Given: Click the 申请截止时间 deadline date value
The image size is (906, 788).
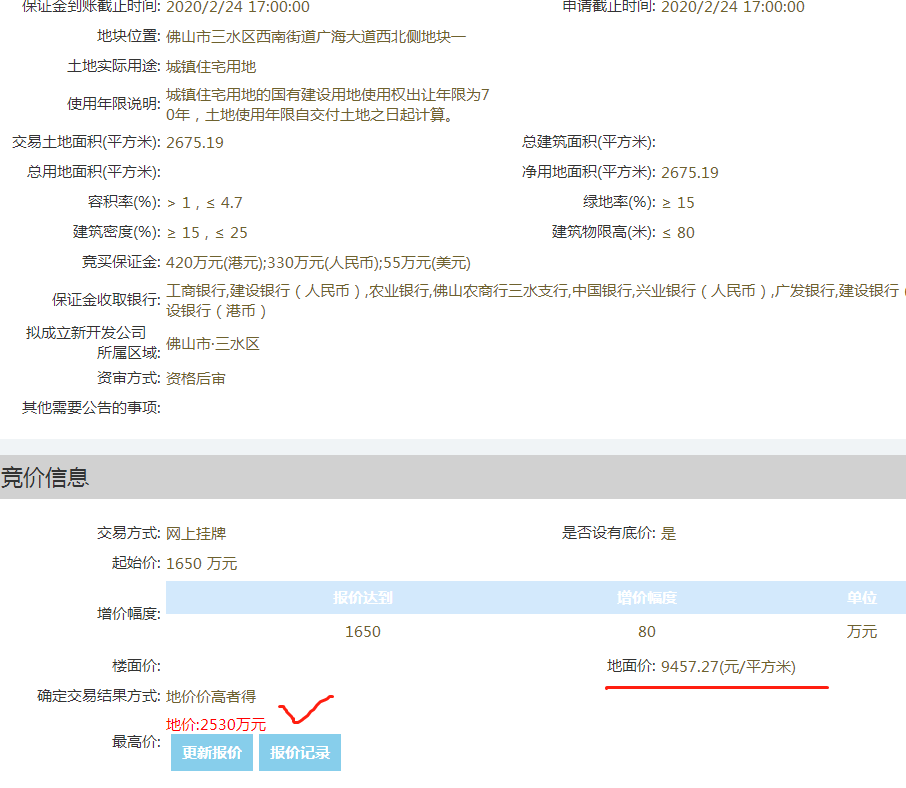Looking at the screenshot, I should pos(733,7).
